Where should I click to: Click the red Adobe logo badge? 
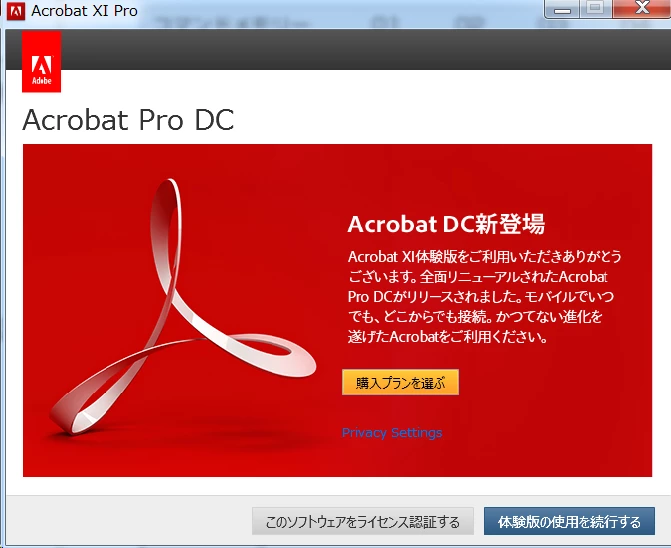(x=42, y=62)
